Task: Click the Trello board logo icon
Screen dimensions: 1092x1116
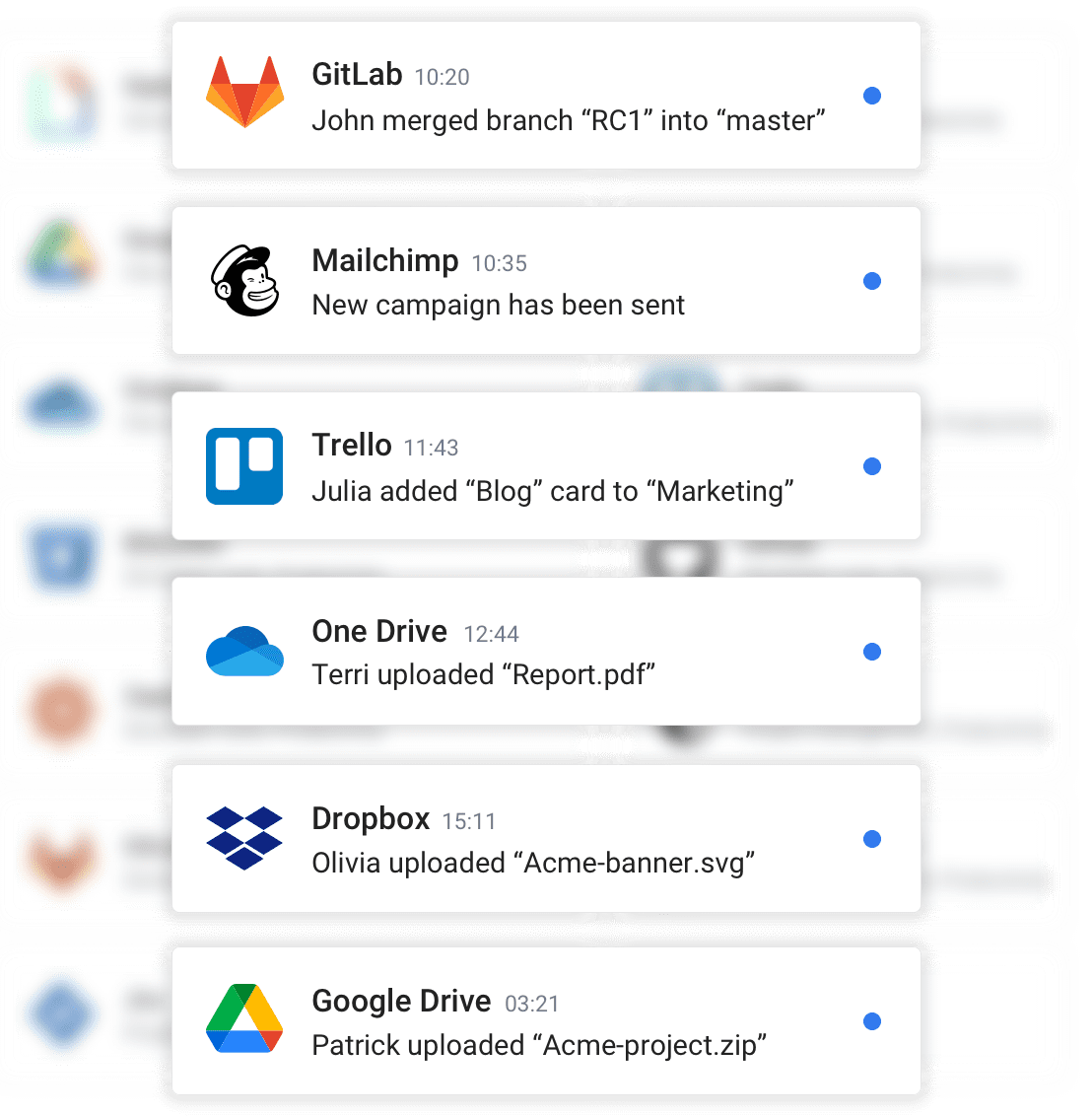Action: click(x=244, y=466)
